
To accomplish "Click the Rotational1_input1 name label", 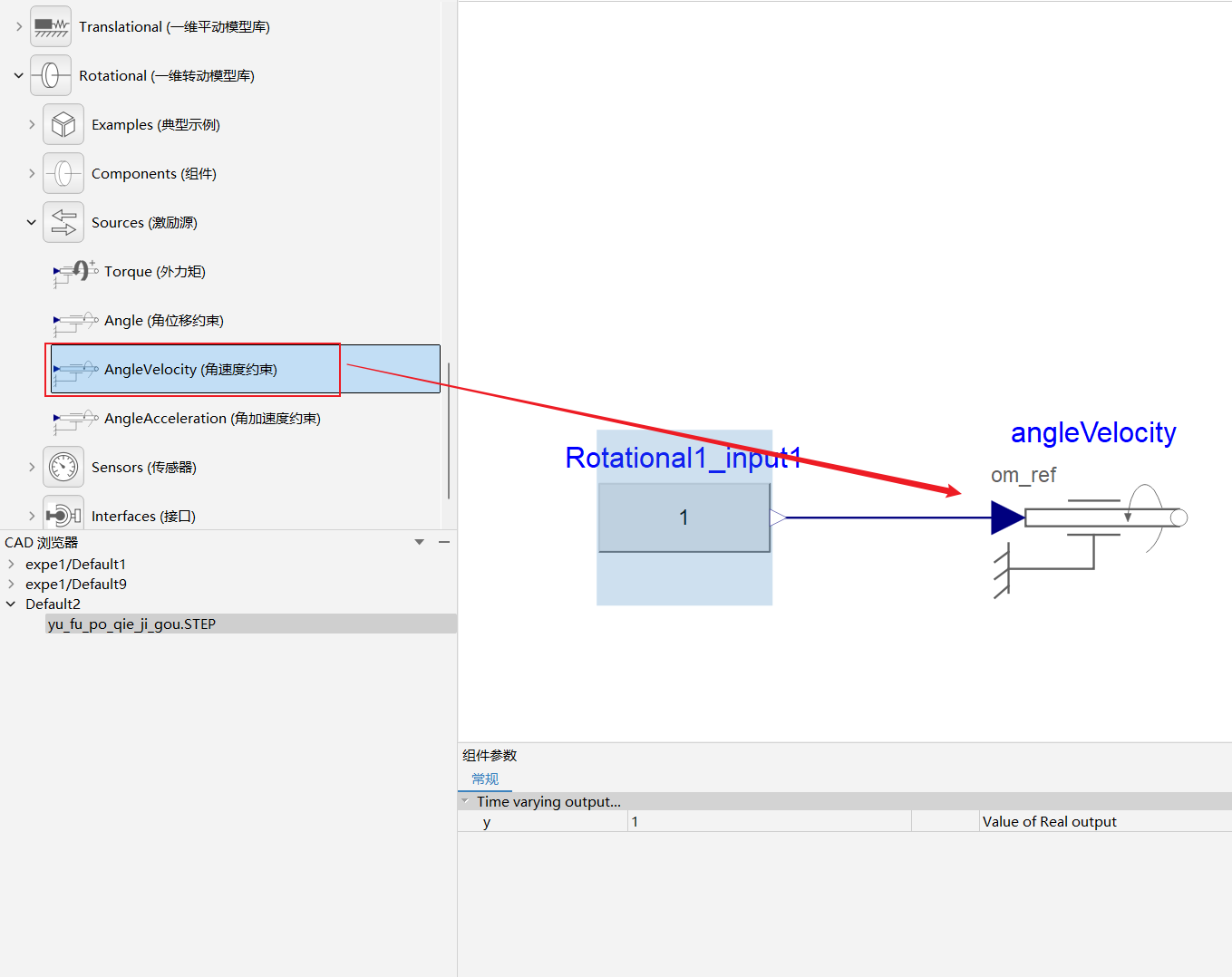I will (x=684, y=458).
